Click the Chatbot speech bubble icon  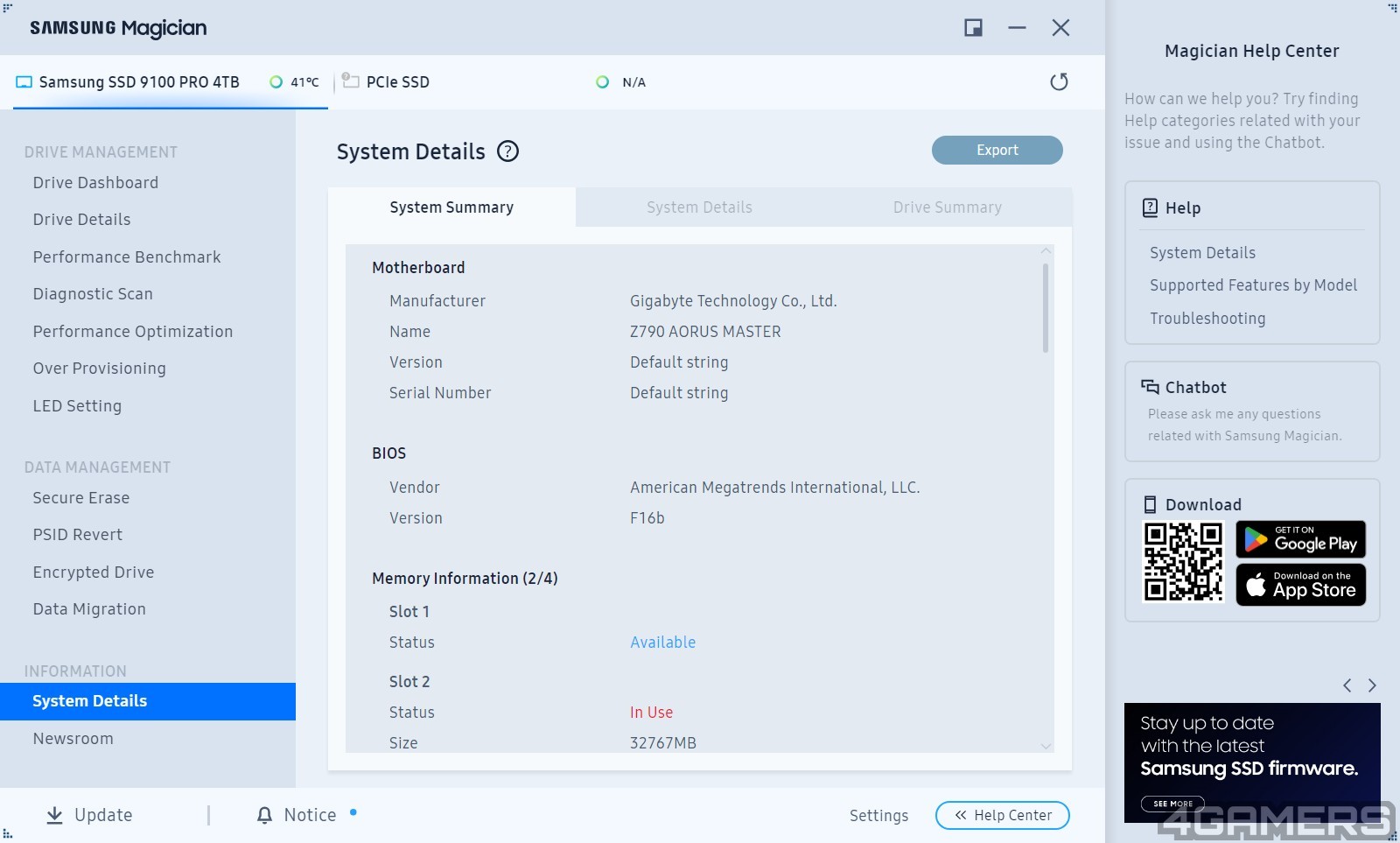pos(1150,387)
